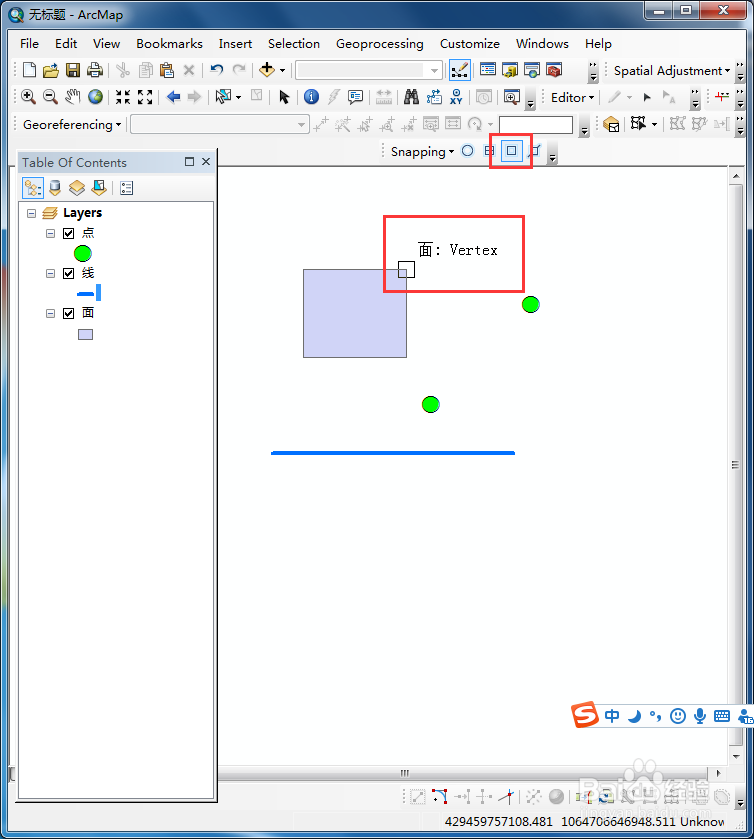The image size is (754, 839).
Task: Collapse the 点 layer legend
Action: tap(50, 233)
